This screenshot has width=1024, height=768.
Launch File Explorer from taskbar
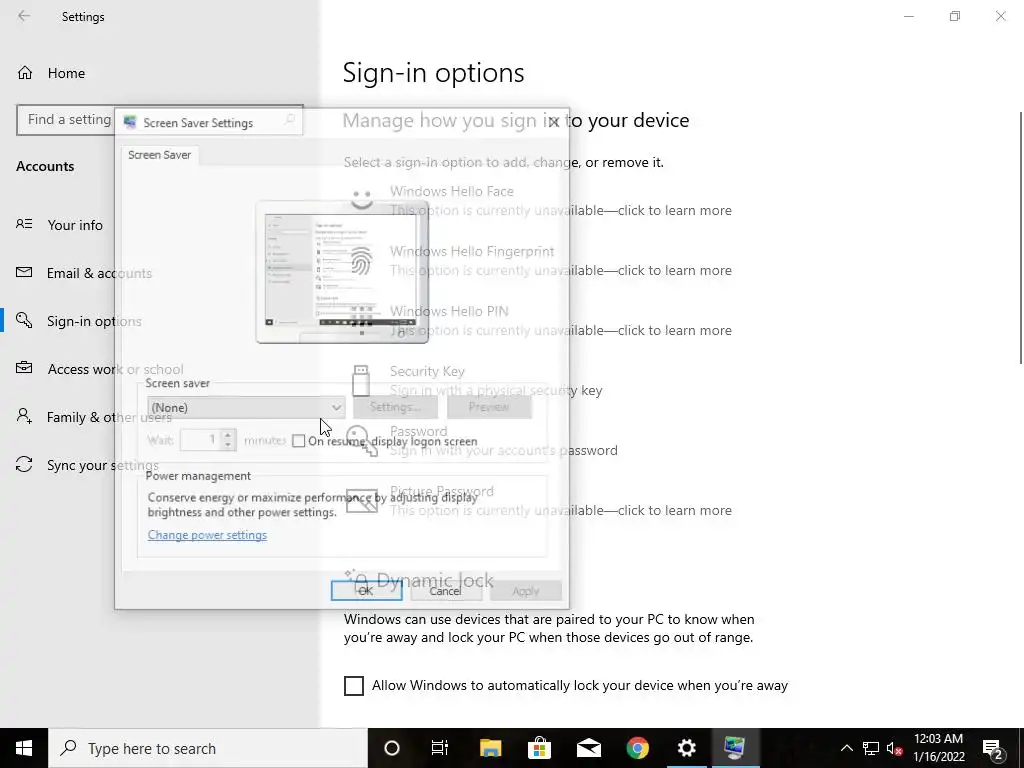point(490,748)
